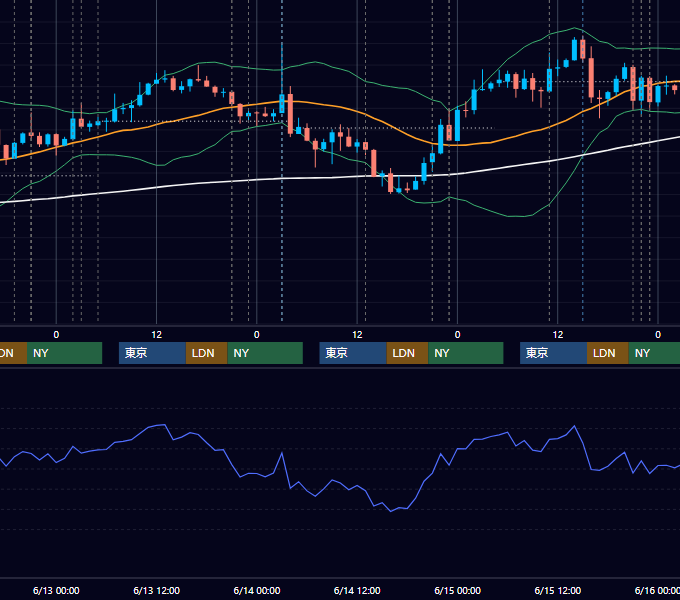Click the hour label '0' above 6/13 00:00
Image resolution: width=680 pixels, height=600 pixels.
click(56, 335)
